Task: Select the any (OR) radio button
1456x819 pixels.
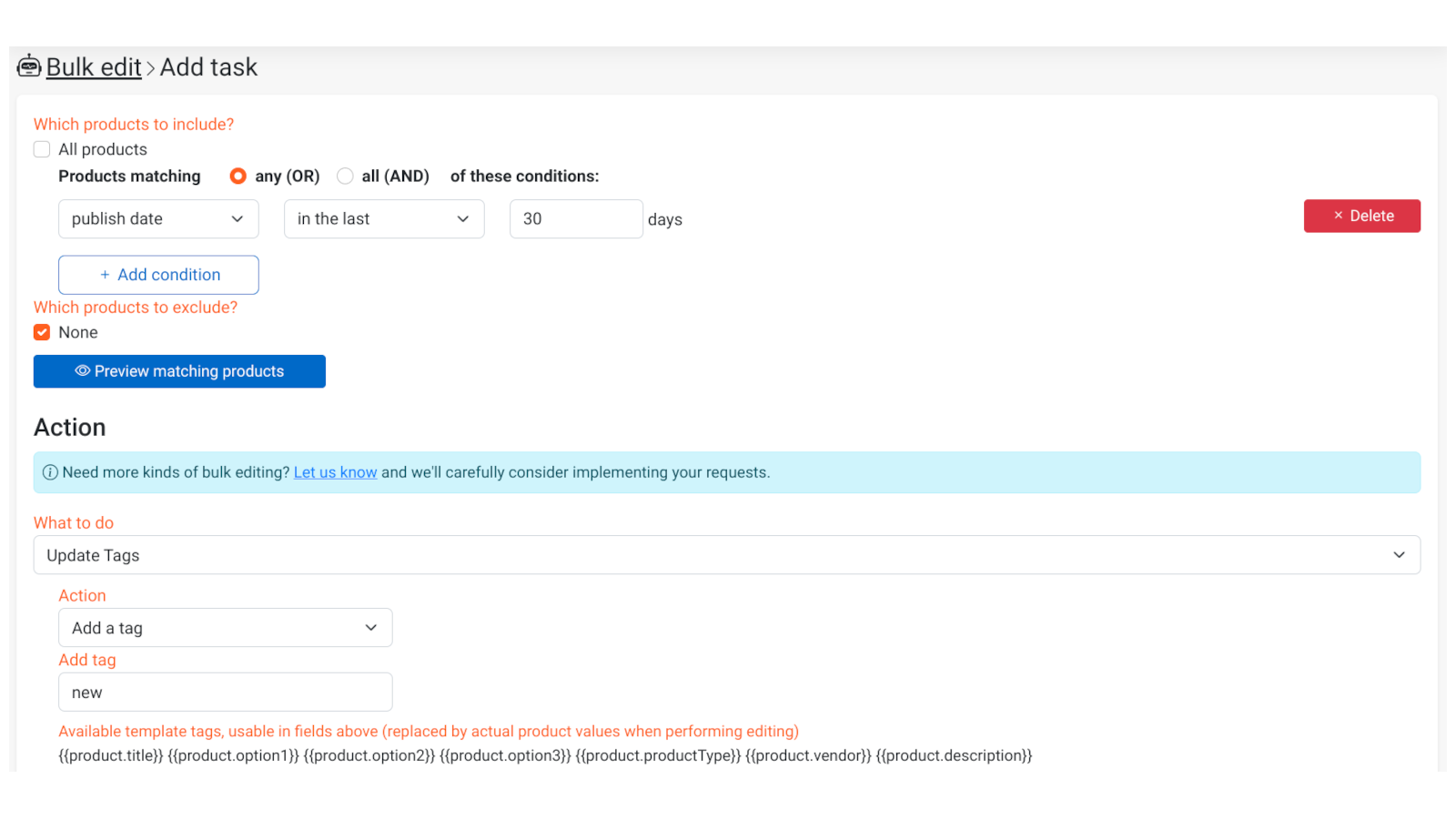Action: click(238, 177)
